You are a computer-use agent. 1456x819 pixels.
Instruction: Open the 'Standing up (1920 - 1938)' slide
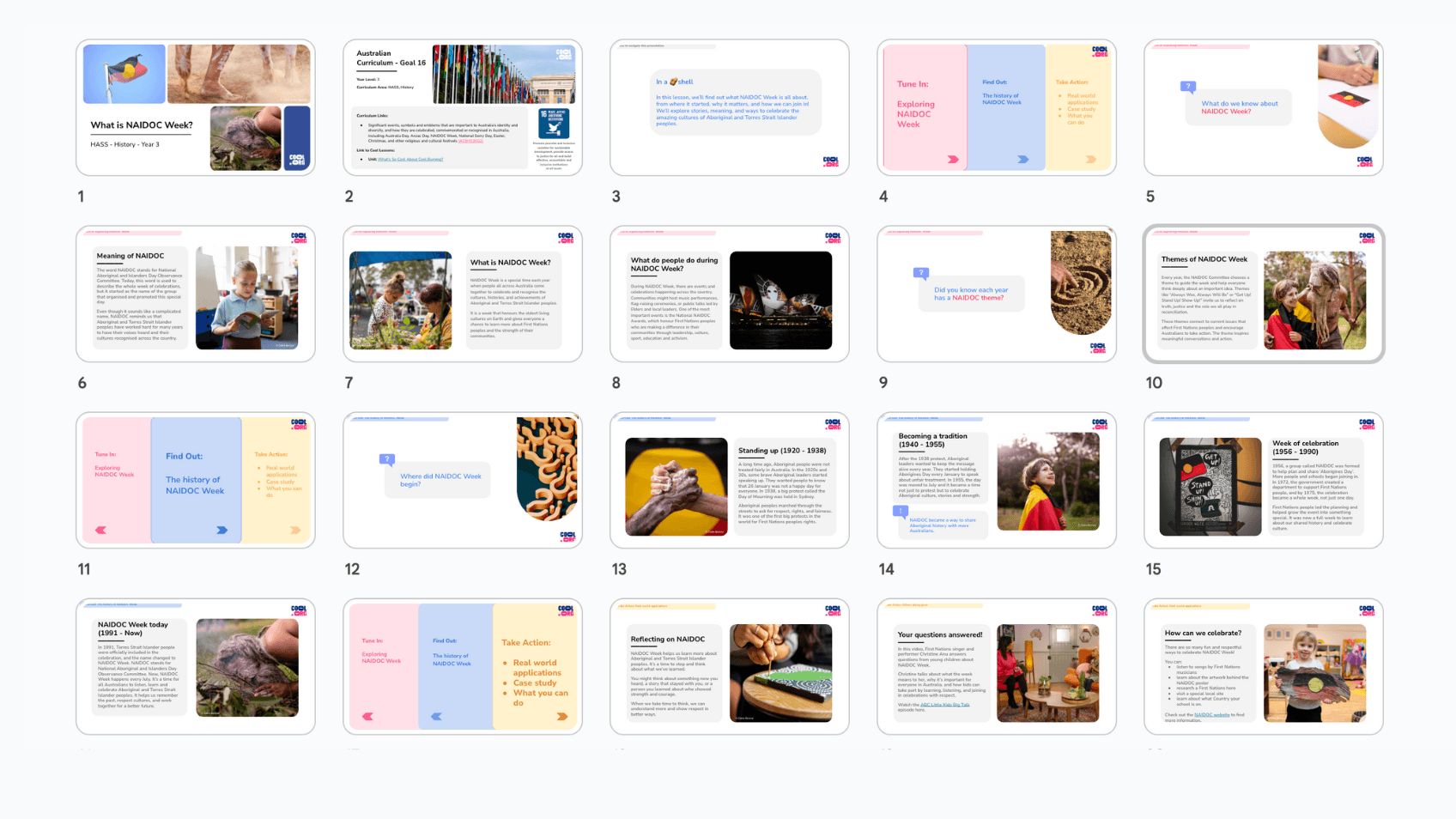click(729, 480)
